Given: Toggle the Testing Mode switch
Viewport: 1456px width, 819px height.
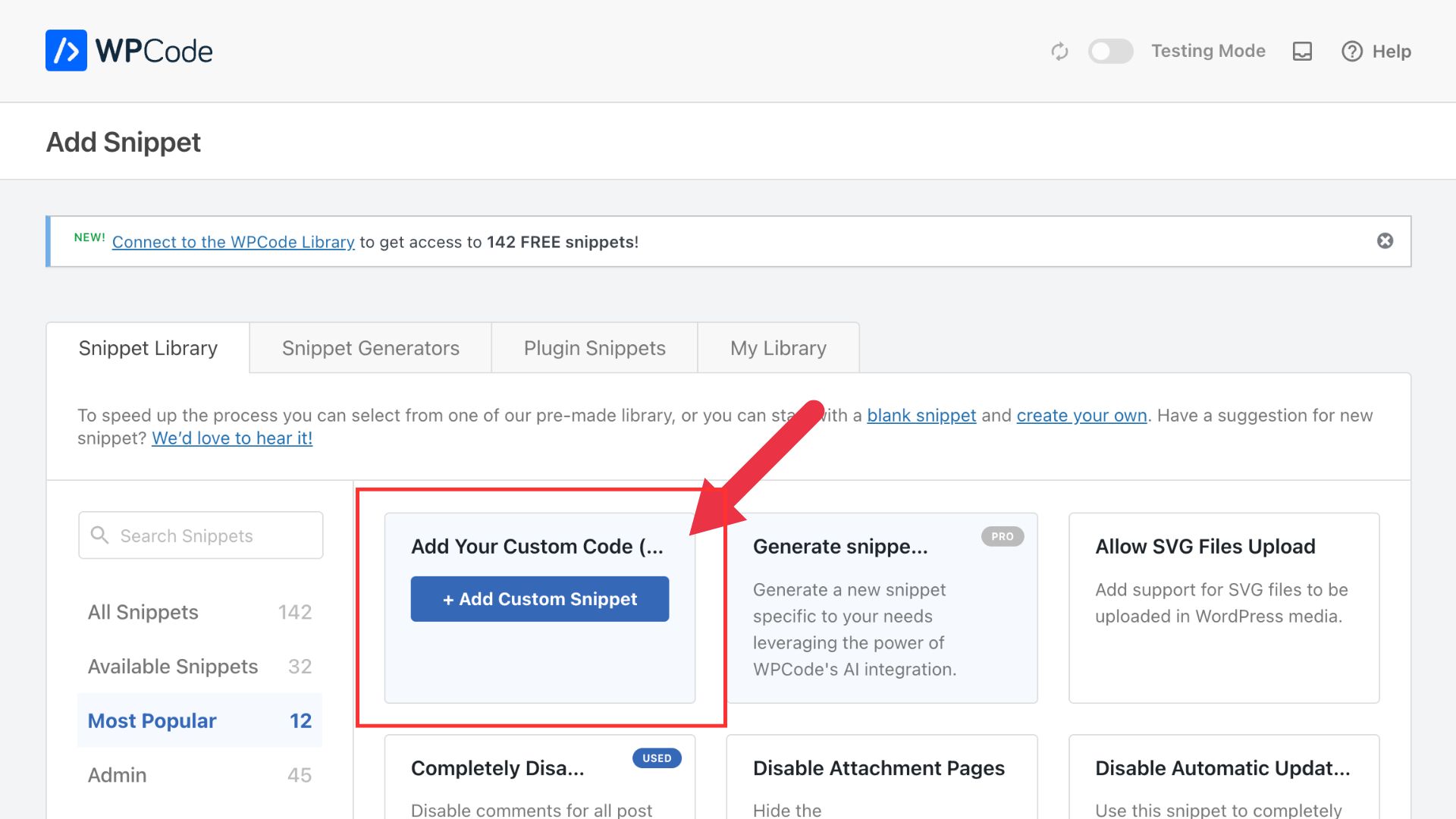Looking at the screenshot, I should point(1110,51).
